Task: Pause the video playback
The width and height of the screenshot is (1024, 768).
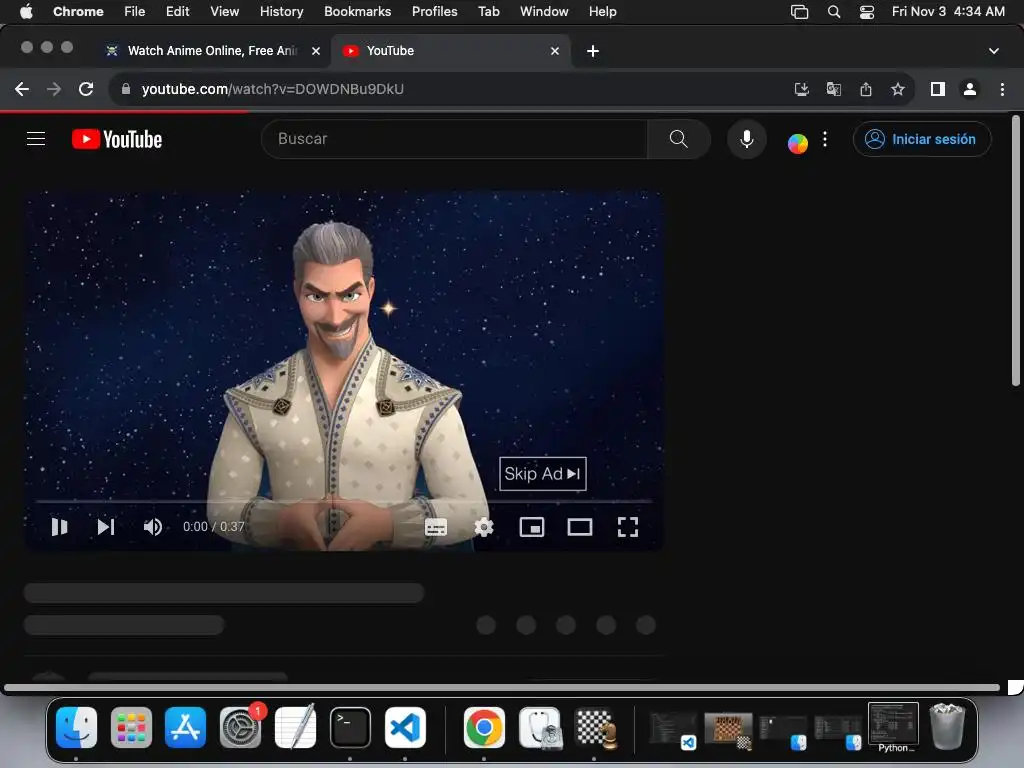Action: tap(59, 527)
